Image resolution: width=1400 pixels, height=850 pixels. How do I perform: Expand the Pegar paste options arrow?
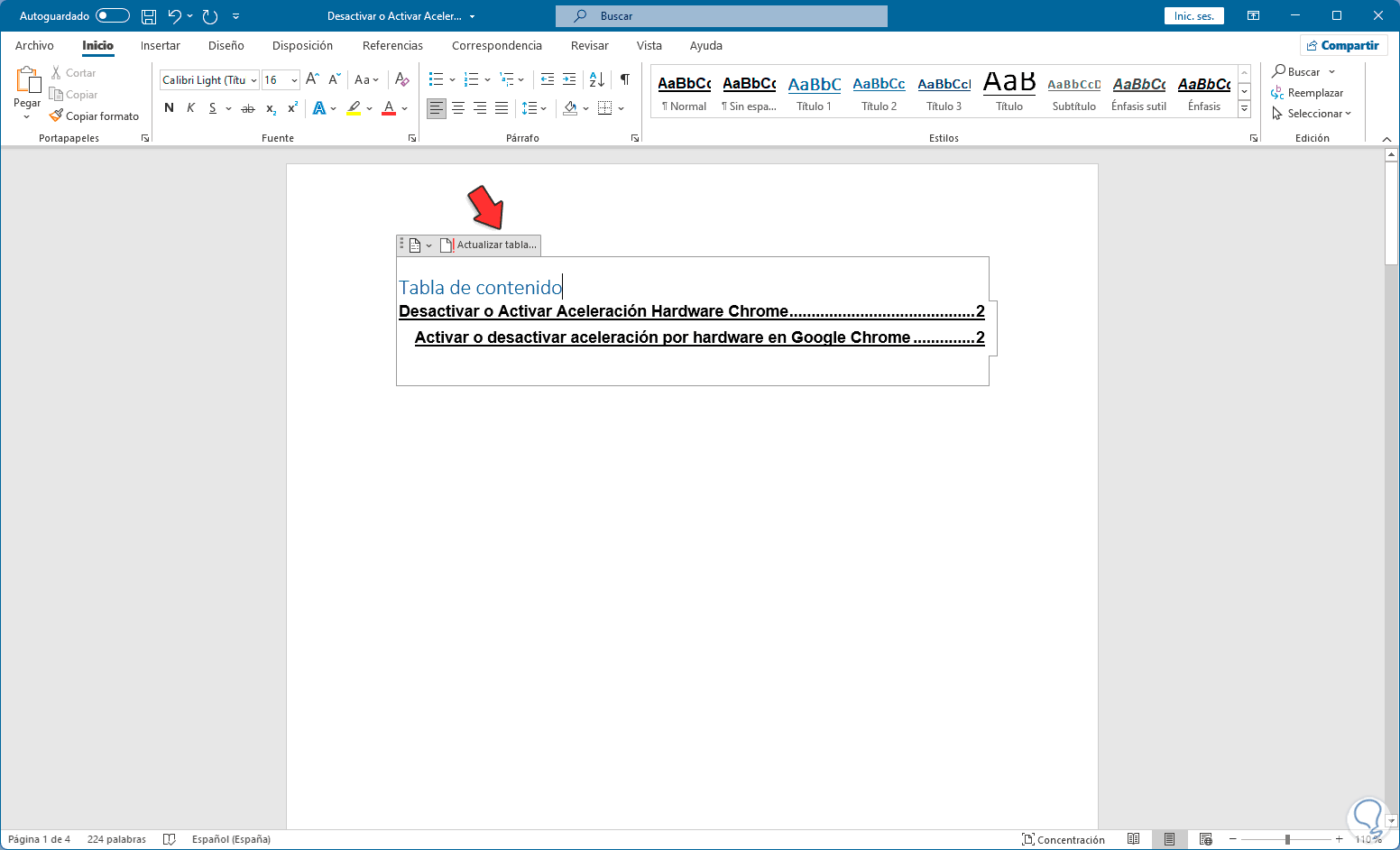point(26,117)
